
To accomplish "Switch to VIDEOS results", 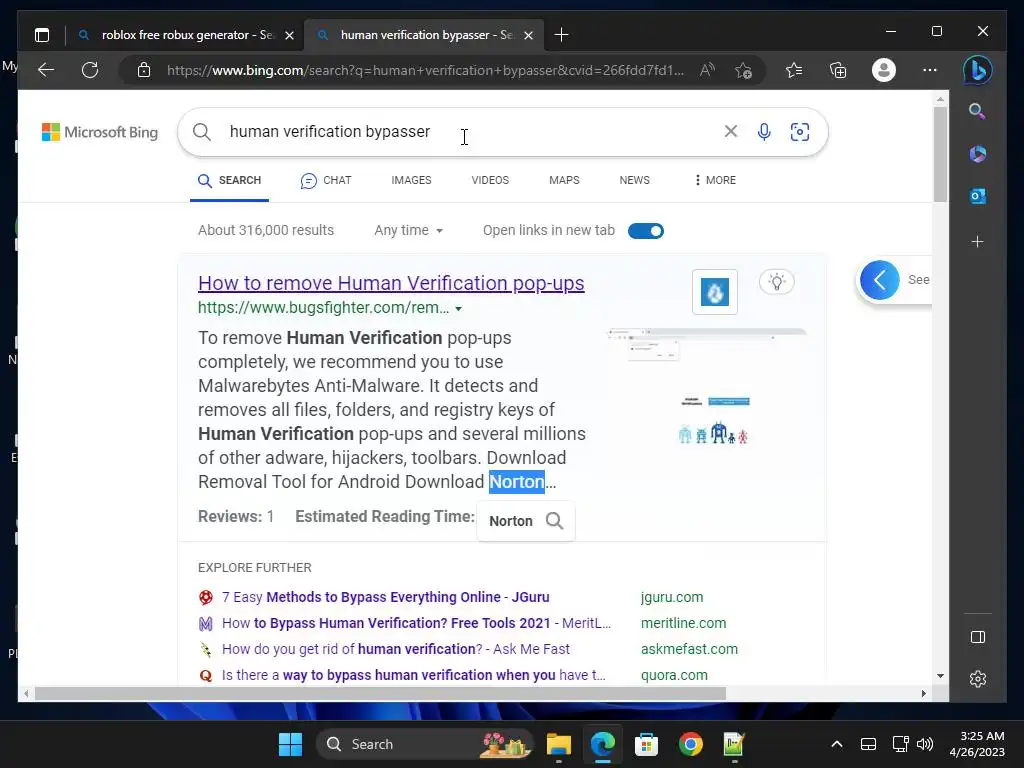I will tap(490, 180).
